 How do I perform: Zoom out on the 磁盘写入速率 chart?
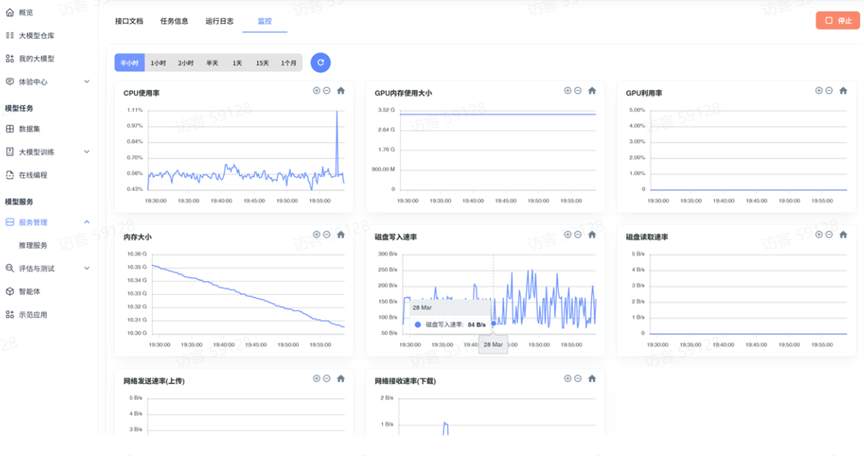pyautogui.click(x=578, y=235)
